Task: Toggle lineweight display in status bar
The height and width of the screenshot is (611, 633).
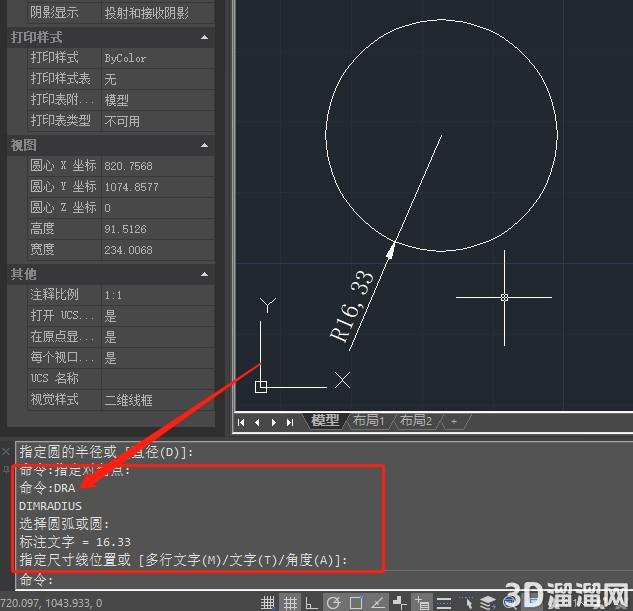Action: pyautogui.click(x=444, y=603)
